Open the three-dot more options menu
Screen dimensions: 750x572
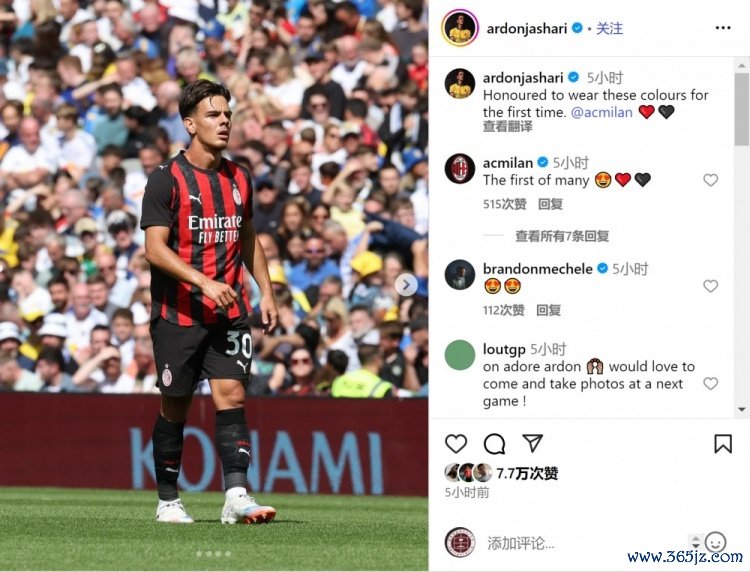click(x=723, y=28)
